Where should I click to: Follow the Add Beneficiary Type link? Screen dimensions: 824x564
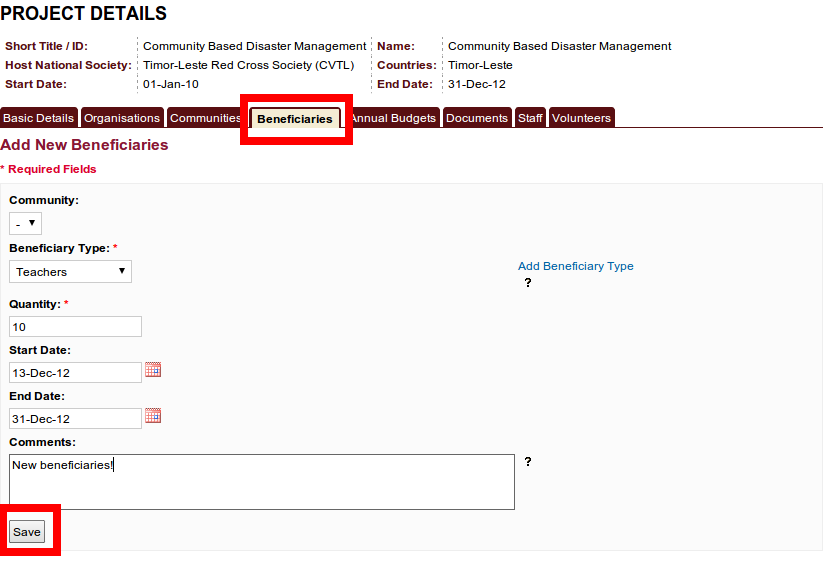(575, 266)
